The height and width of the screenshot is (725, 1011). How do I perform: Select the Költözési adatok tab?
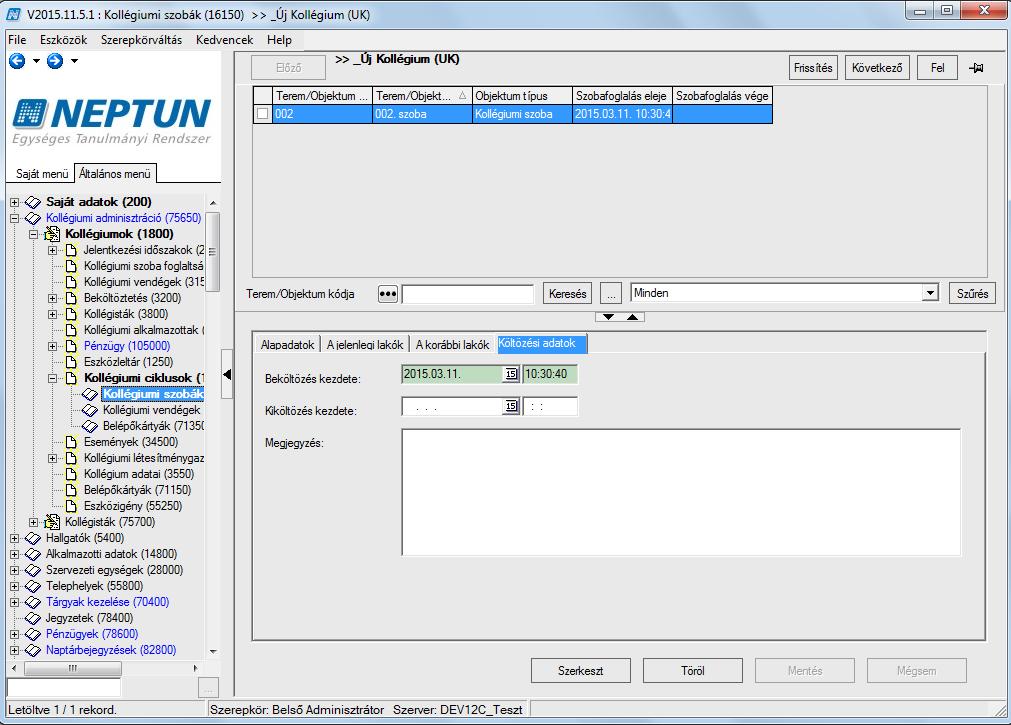[542, 344]
